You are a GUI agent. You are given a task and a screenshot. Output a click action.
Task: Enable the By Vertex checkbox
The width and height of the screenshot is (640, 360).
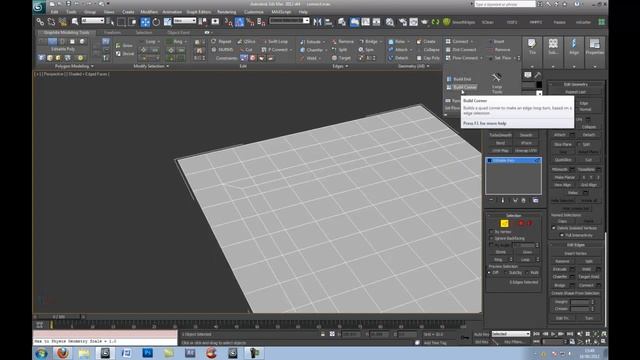click(491, 231)
